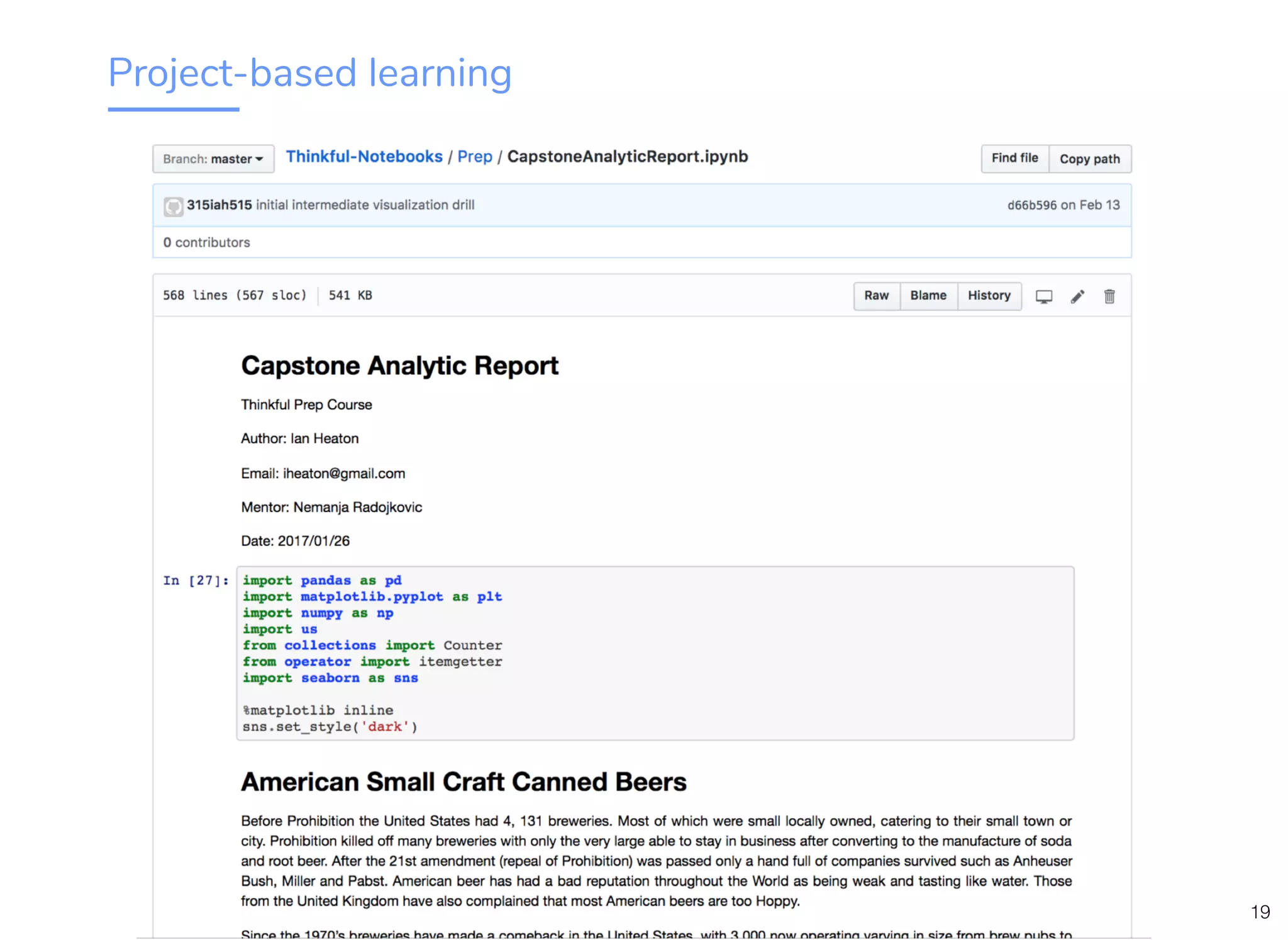The height and width of the screenshot is (940, 1288).
Task: View the file History
Action: [989, 296]
